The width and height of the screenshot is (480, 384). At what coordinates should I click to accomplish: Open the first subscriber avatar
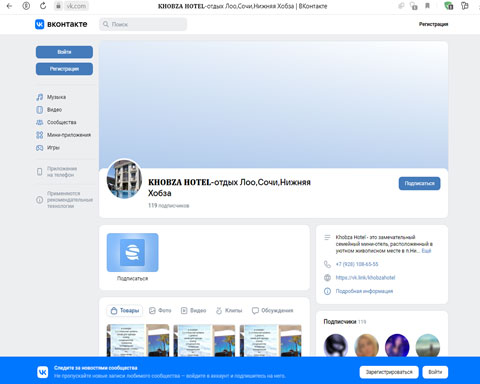[x=336, y=346]
